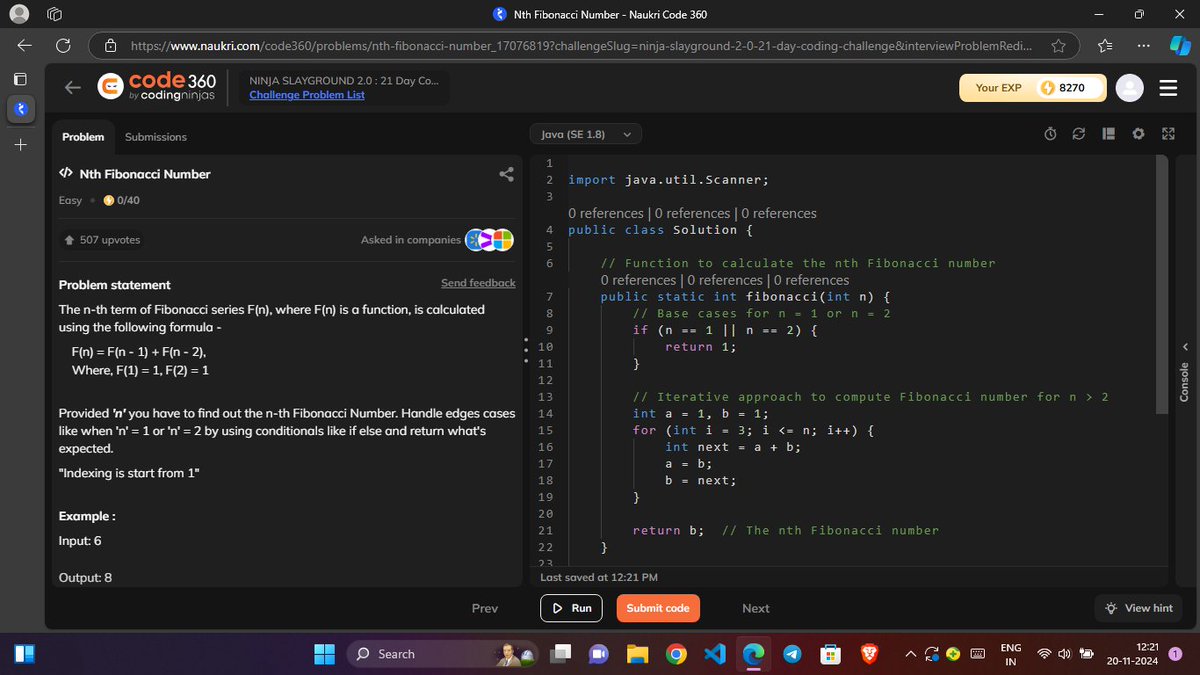Add a new tab with the plus icon
Viewport: 1200px width, 675px height.
21,145
